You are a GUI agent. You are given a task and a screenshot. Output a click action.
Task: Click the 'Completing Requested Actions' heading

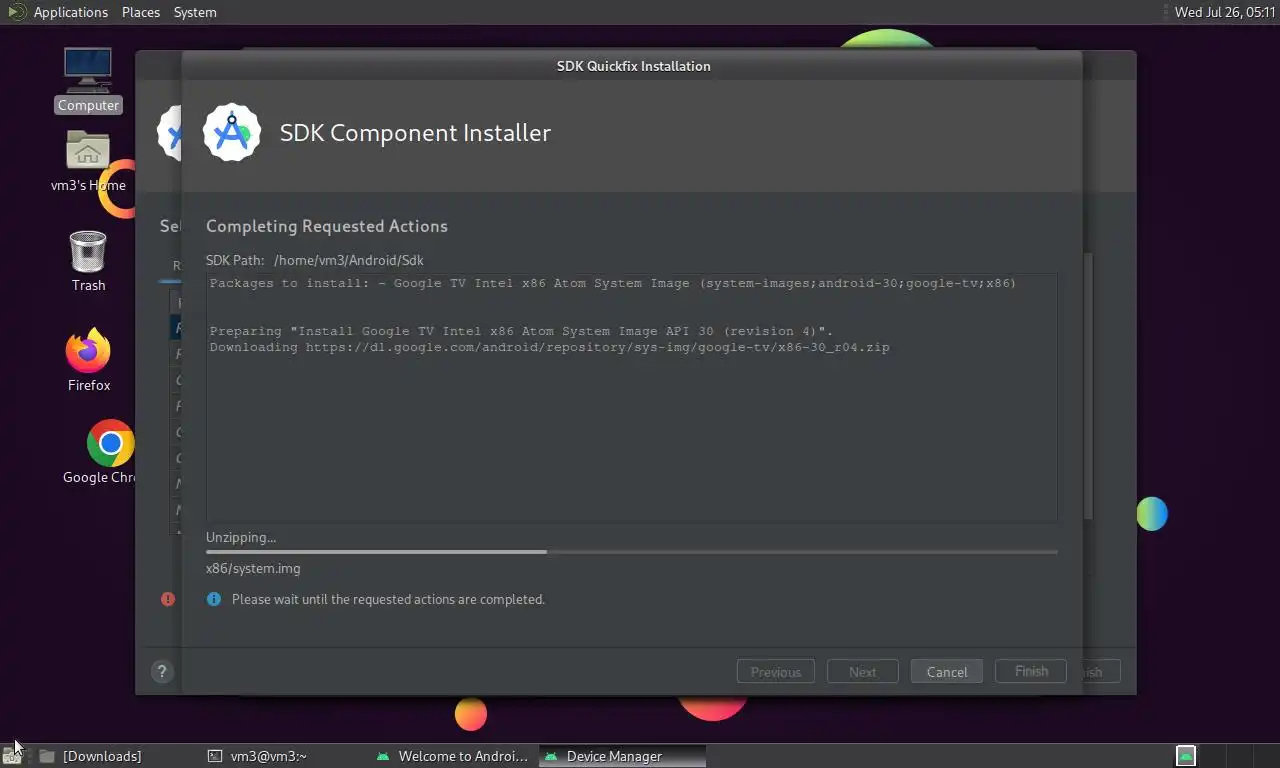click(x=327, y=226)
